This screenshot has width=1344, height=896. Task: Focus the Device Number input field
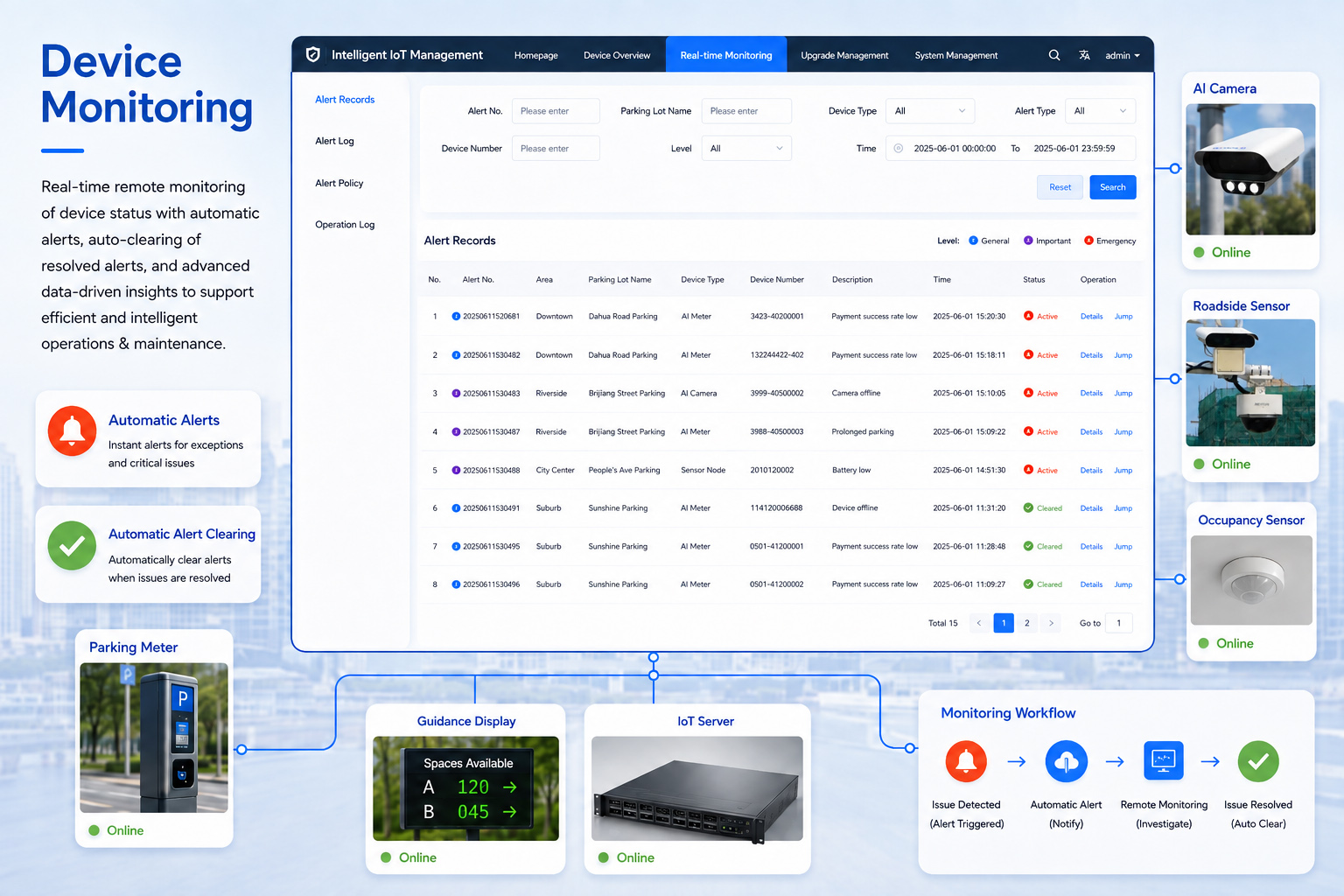pyautogui.click(x=556, y=149)
